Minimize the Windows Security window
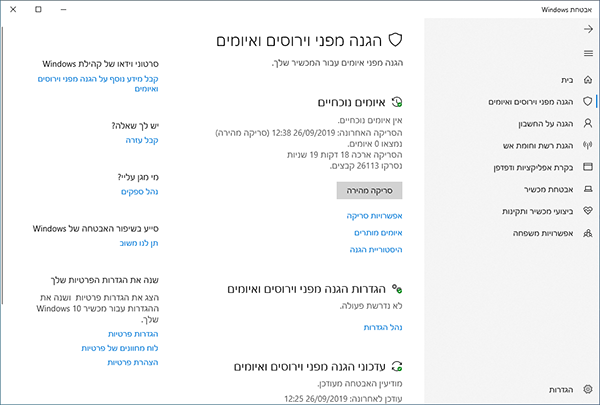600x405 pixels. coord(64,9)
